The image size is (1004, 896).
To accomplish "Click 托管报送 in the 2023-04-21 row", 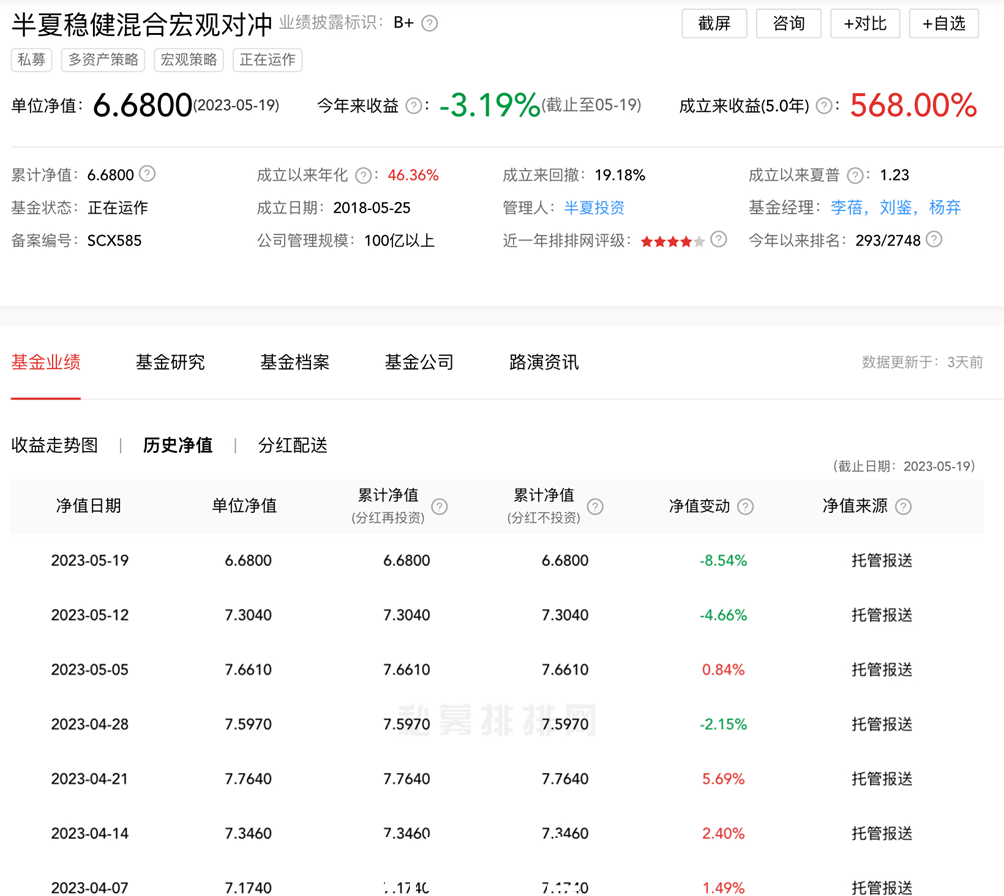I will [x=882, y=779].
